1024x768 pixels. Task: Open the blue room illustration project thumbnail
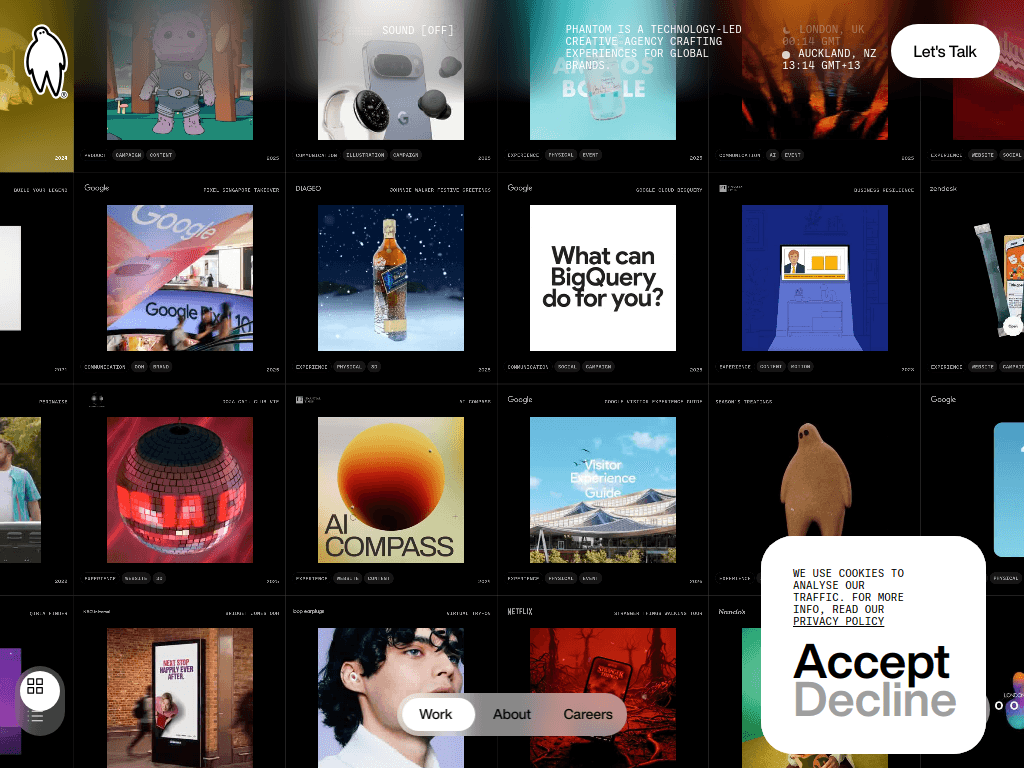click(814, 278)
